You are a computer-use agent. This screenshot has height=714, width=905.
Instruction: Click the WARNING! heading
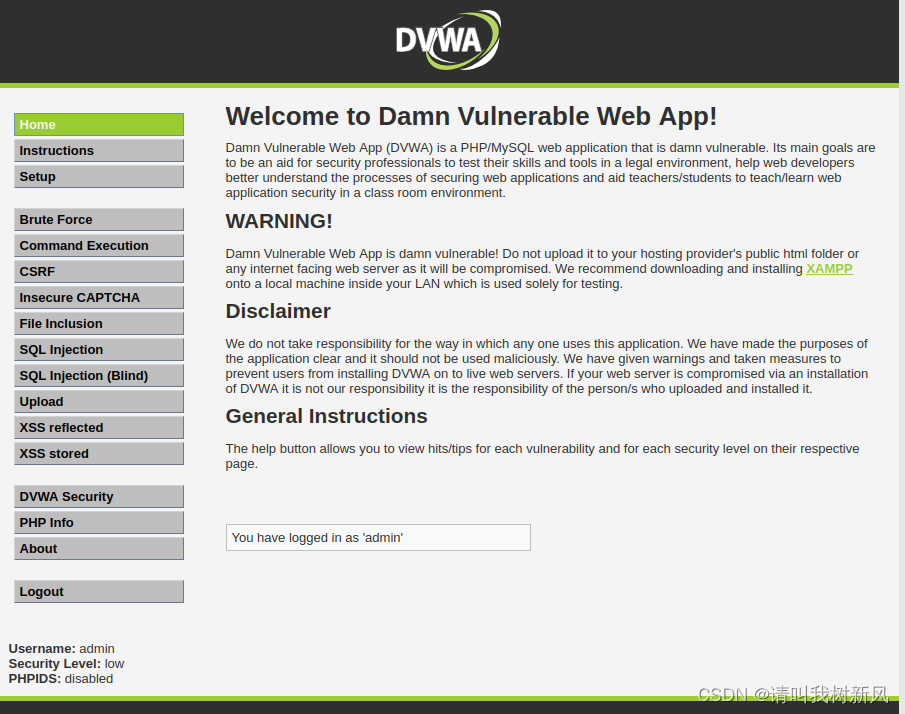279,221
